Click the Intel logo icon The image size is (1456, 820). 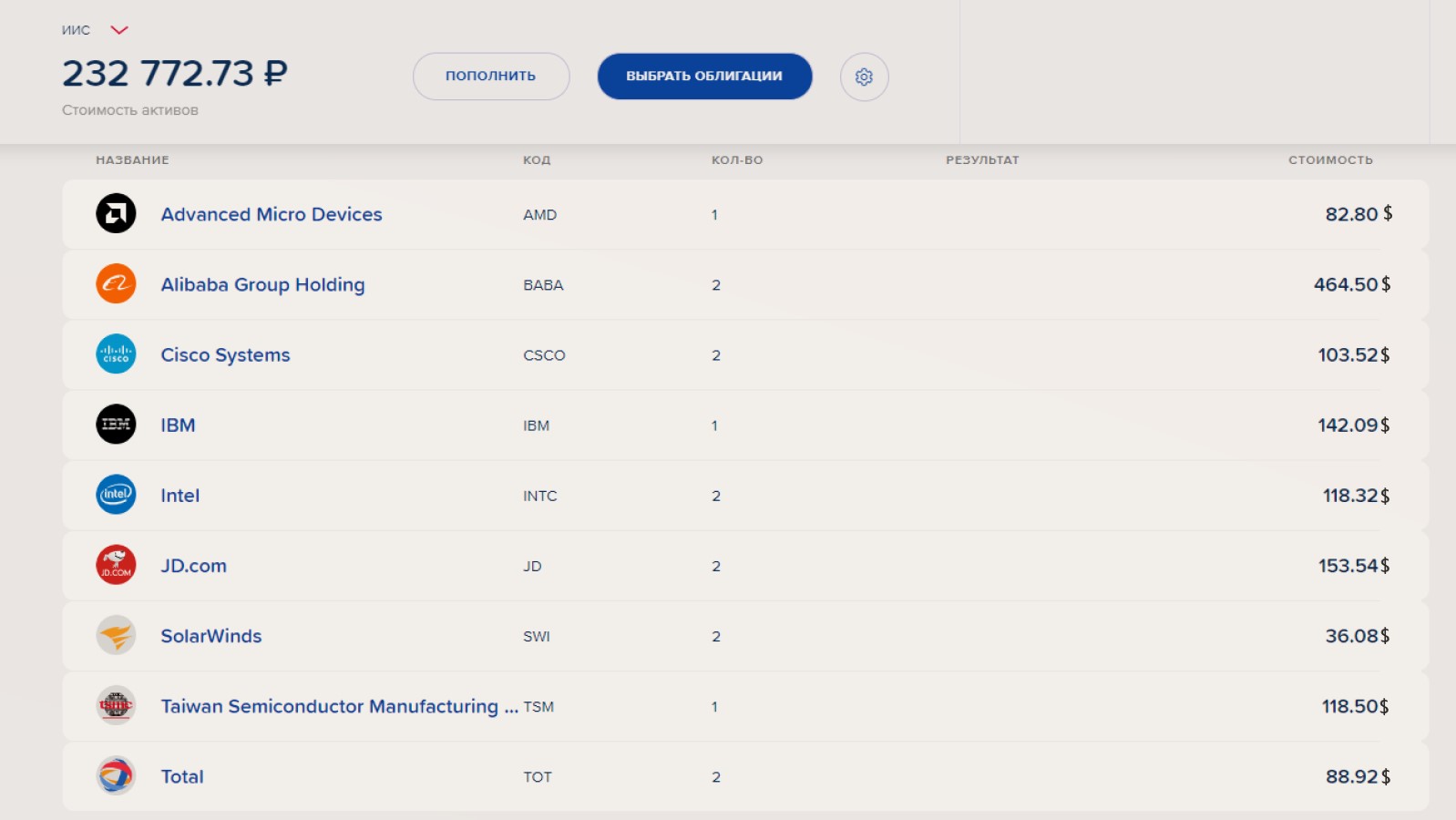pos(116,495)
